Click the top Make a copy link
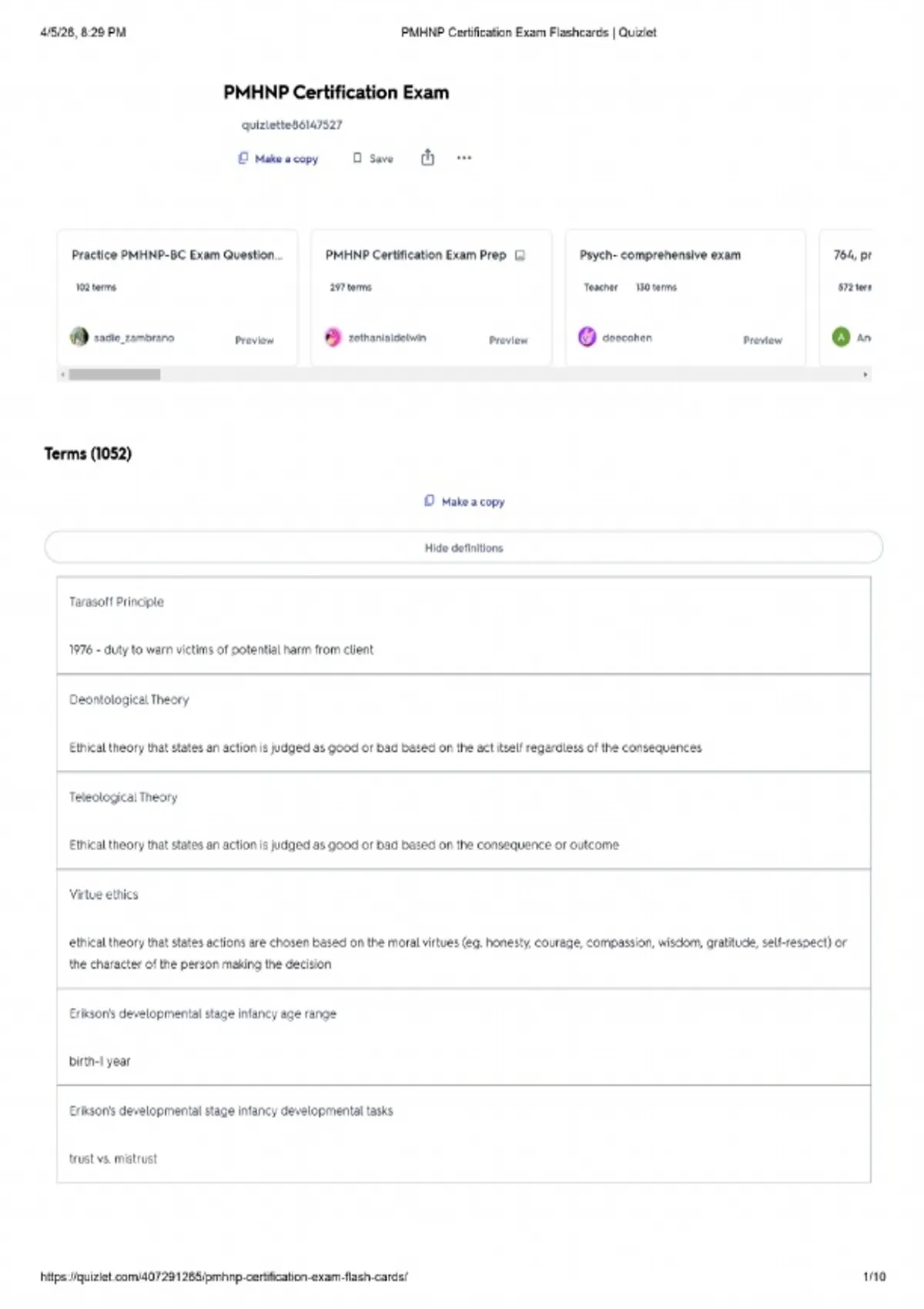Screen dimensions: 924x1309 click(278, 159)
